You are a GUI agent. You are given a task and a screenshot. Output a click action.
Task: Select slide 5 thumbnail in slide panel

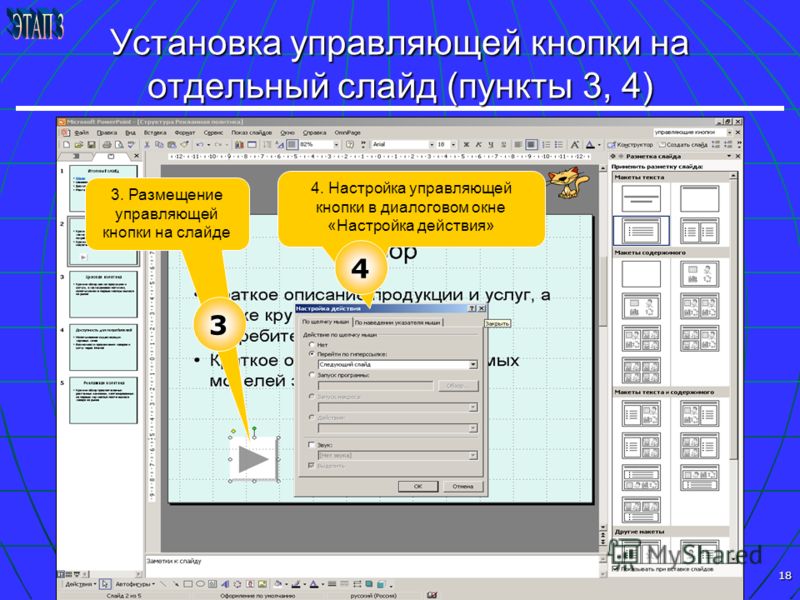104,401
